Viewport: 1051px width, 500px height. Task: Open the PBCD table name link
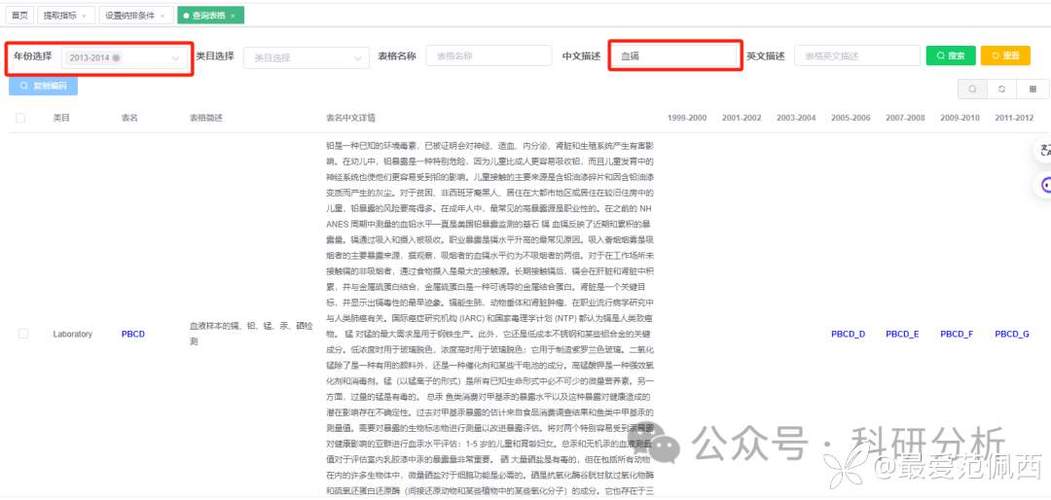pyautogui.click(x=133, y=334)
